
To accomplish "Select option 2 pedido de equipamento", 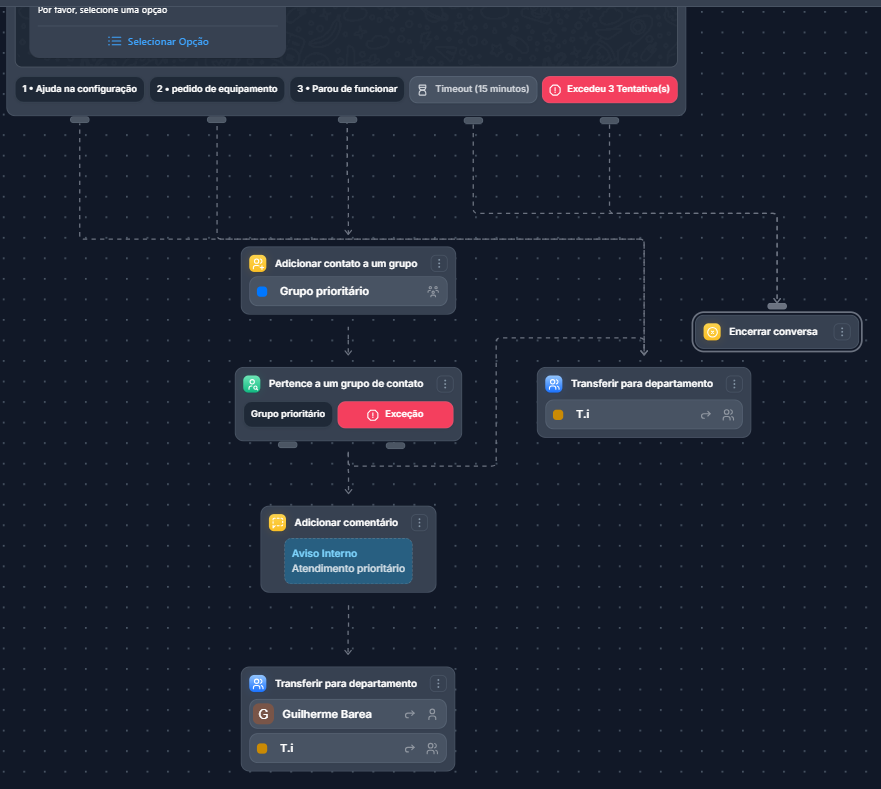I will click(217, 89).
